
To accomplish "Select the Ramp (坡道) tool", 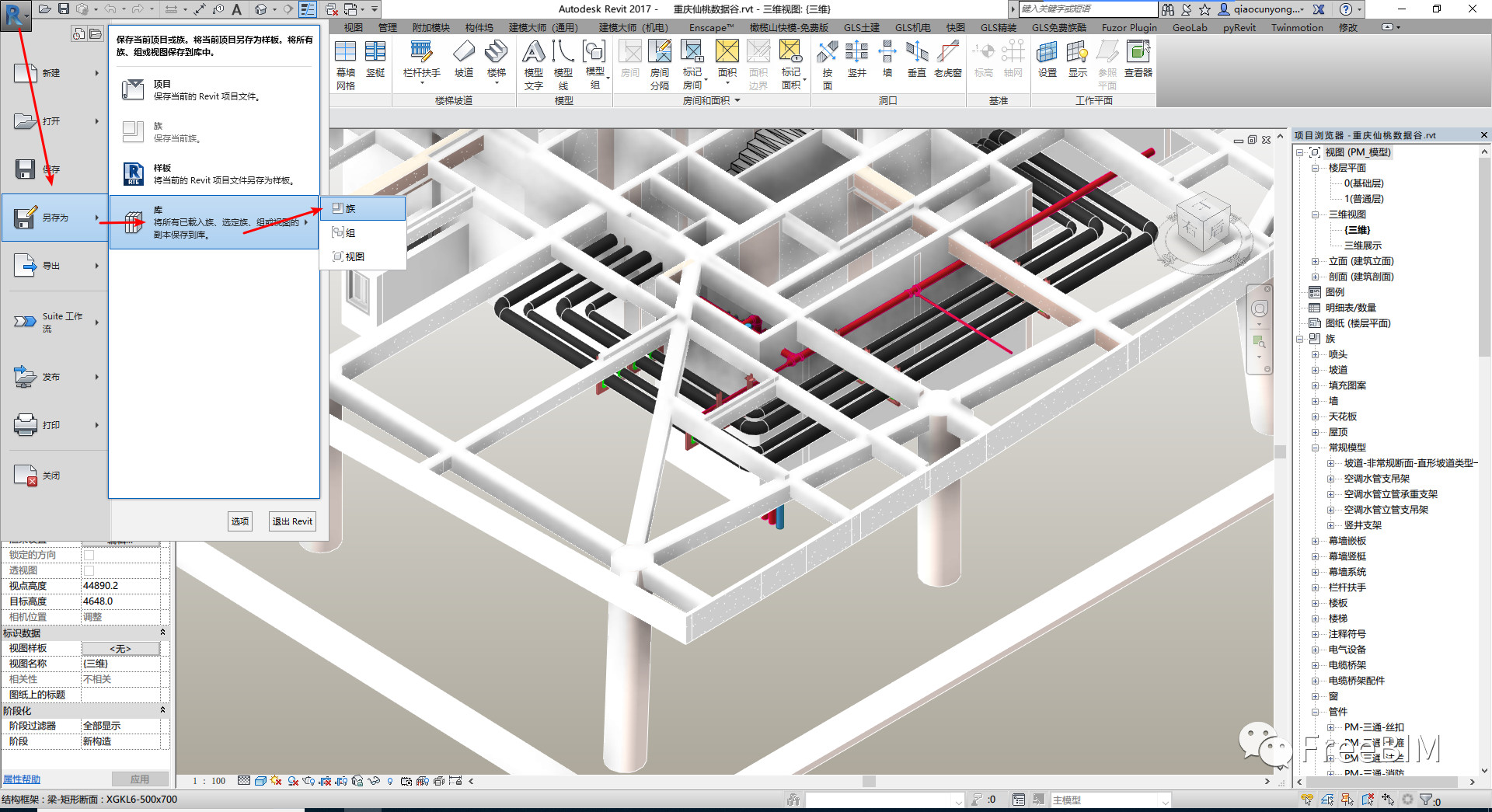I will [x=464, y=60].
